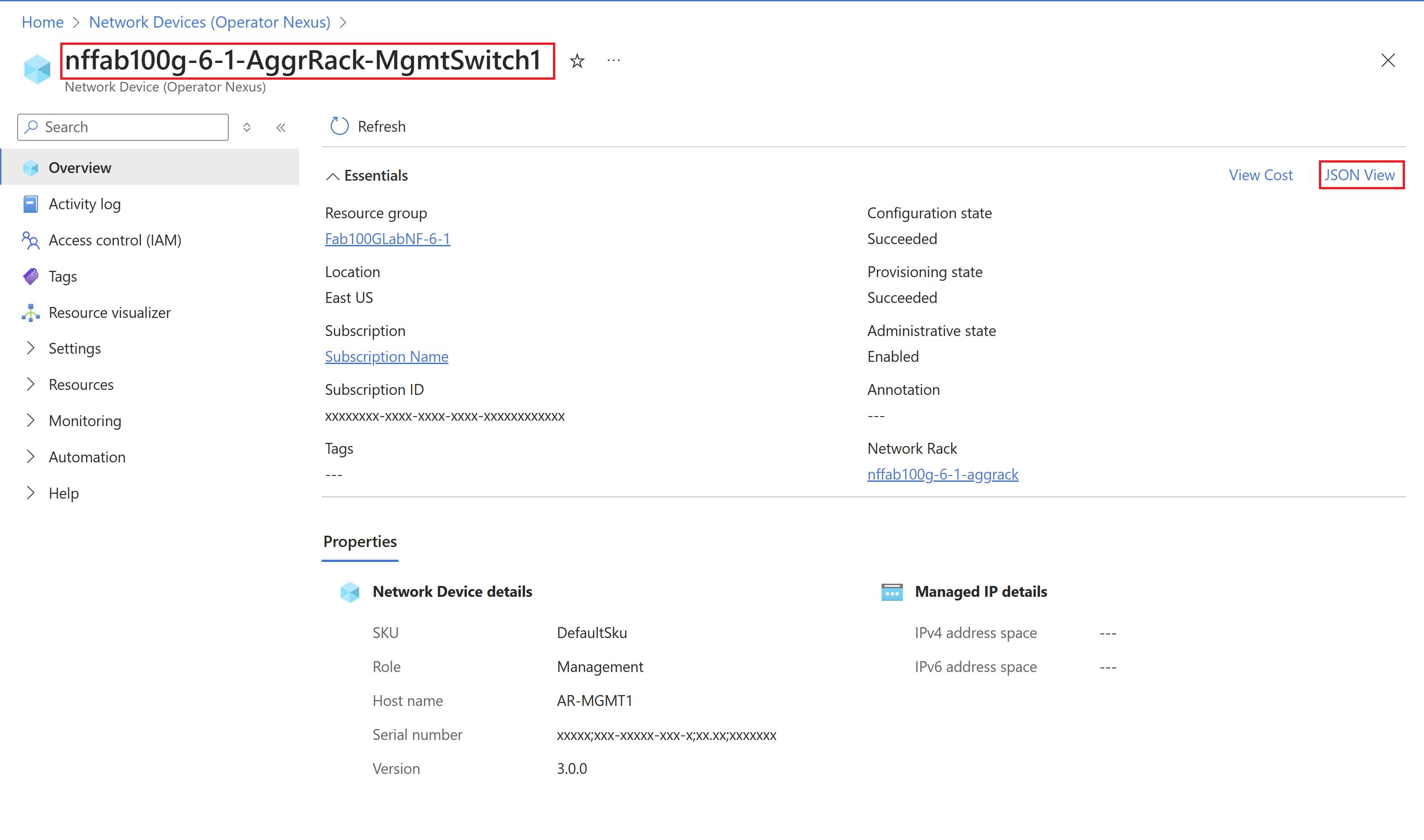This screenshot has height=840, width=1424.
Task: Click the Access control people icon
Action: coord(30,240)
